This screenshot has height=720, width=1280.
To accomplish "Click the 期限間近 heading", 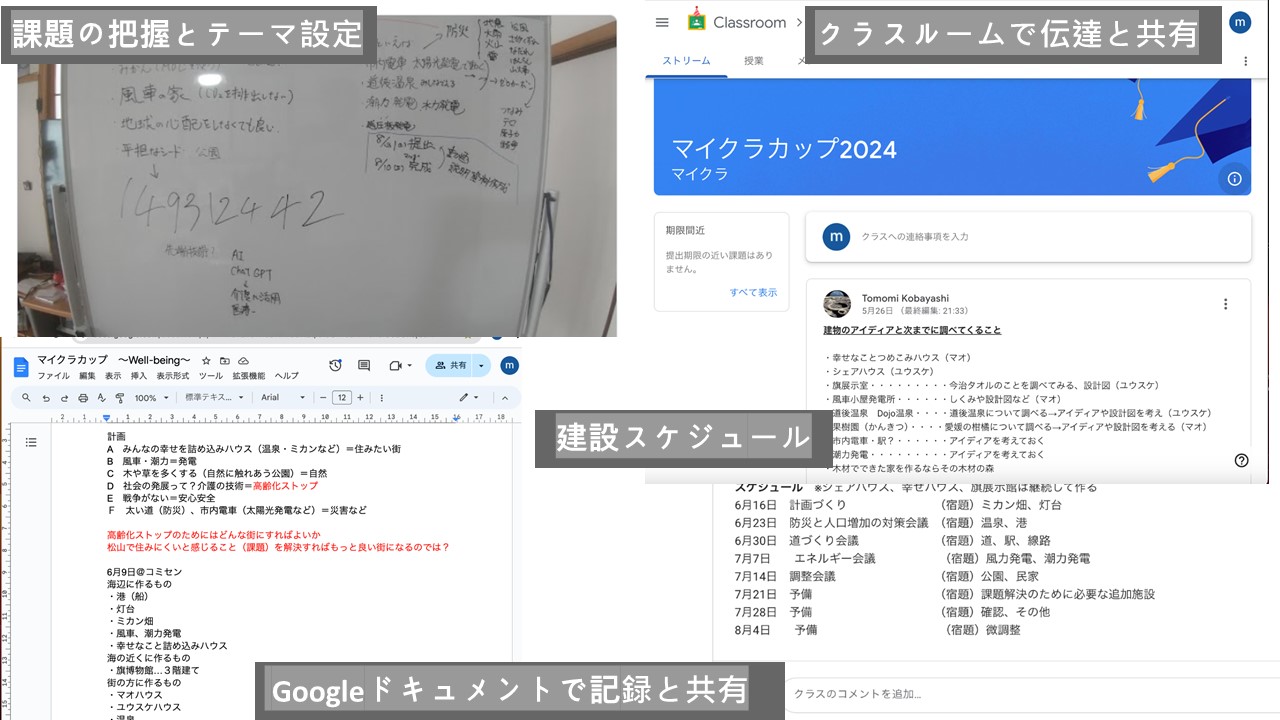I will 686,230.
